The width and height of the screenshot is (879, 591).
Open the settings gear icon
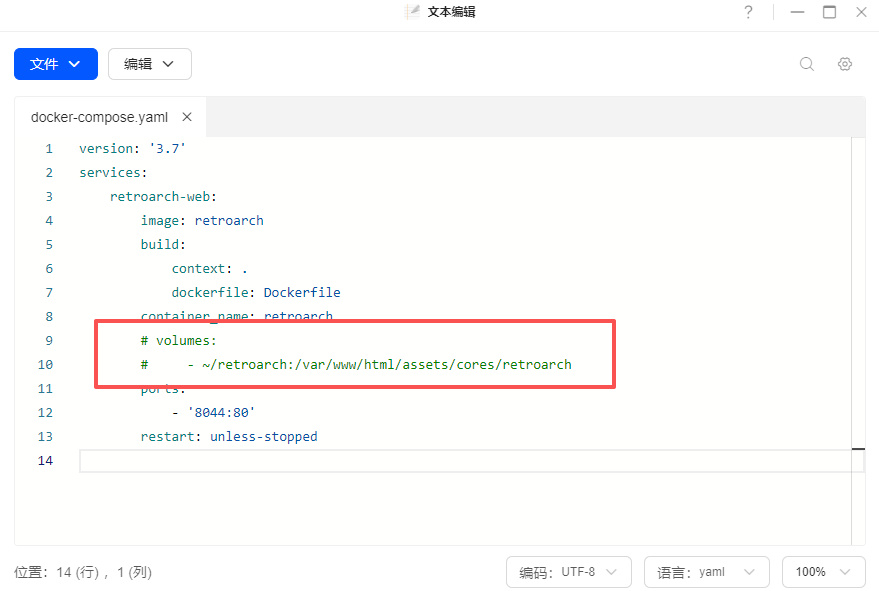(845, 64)
